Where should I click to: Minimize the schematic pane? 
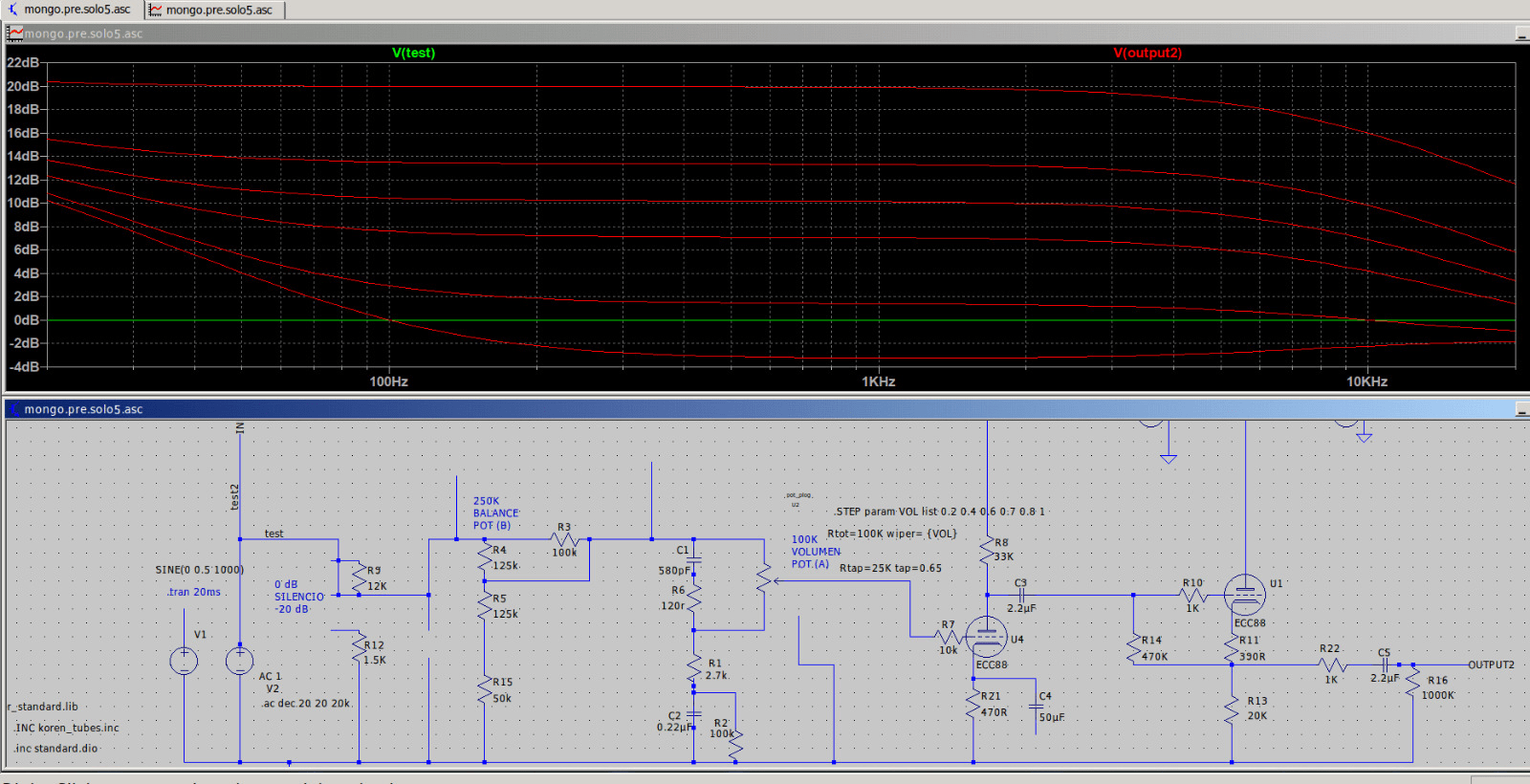coord(1520,409)
